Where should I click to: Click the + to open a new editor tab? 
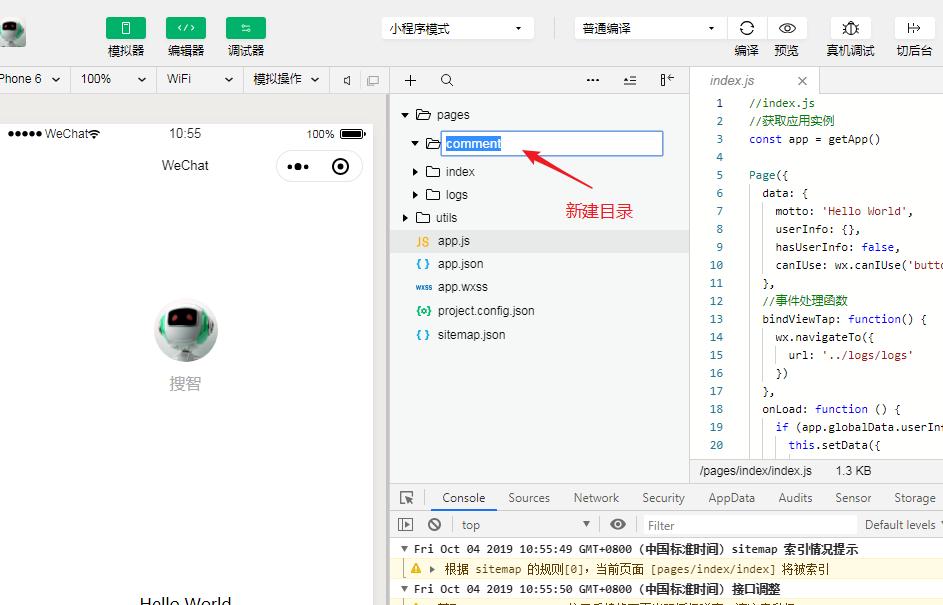tap(410, 80)
